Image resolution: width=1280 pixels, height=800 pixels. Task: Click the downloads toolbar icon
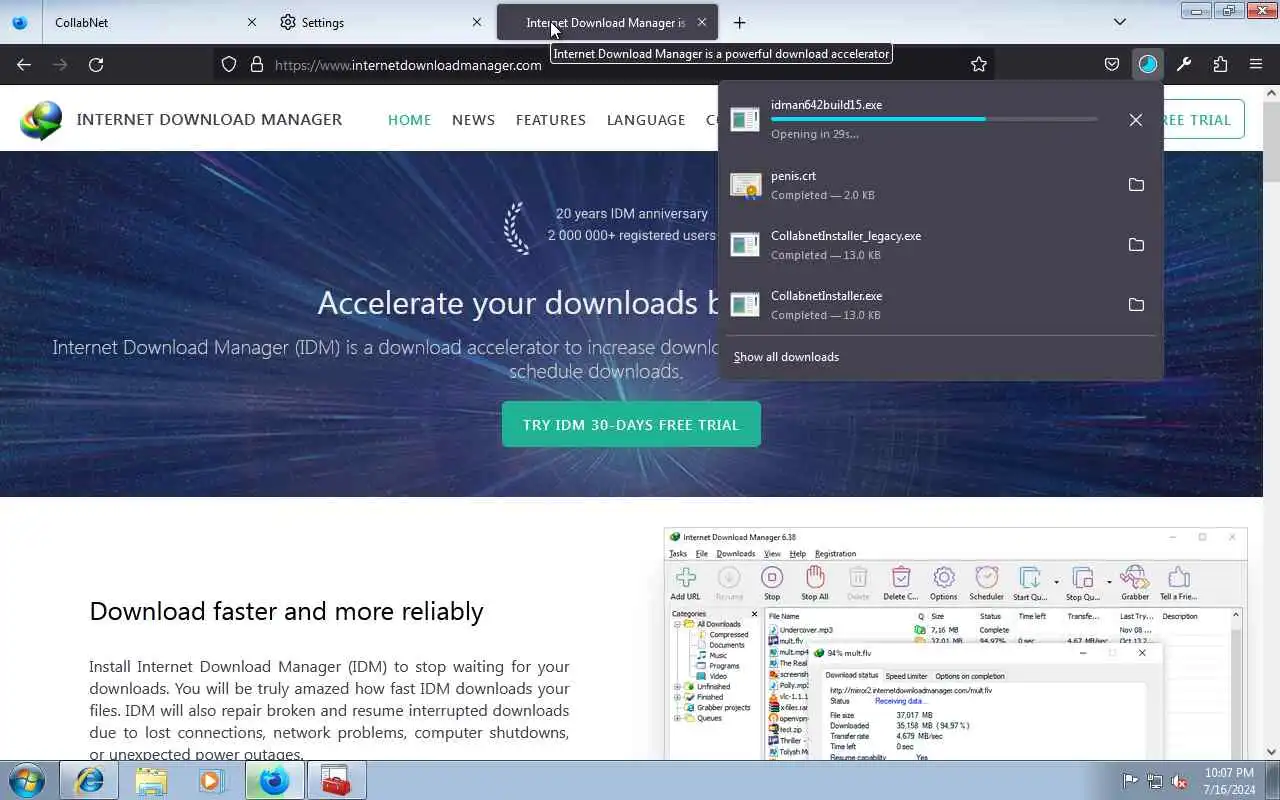[x=1148, y=65]
